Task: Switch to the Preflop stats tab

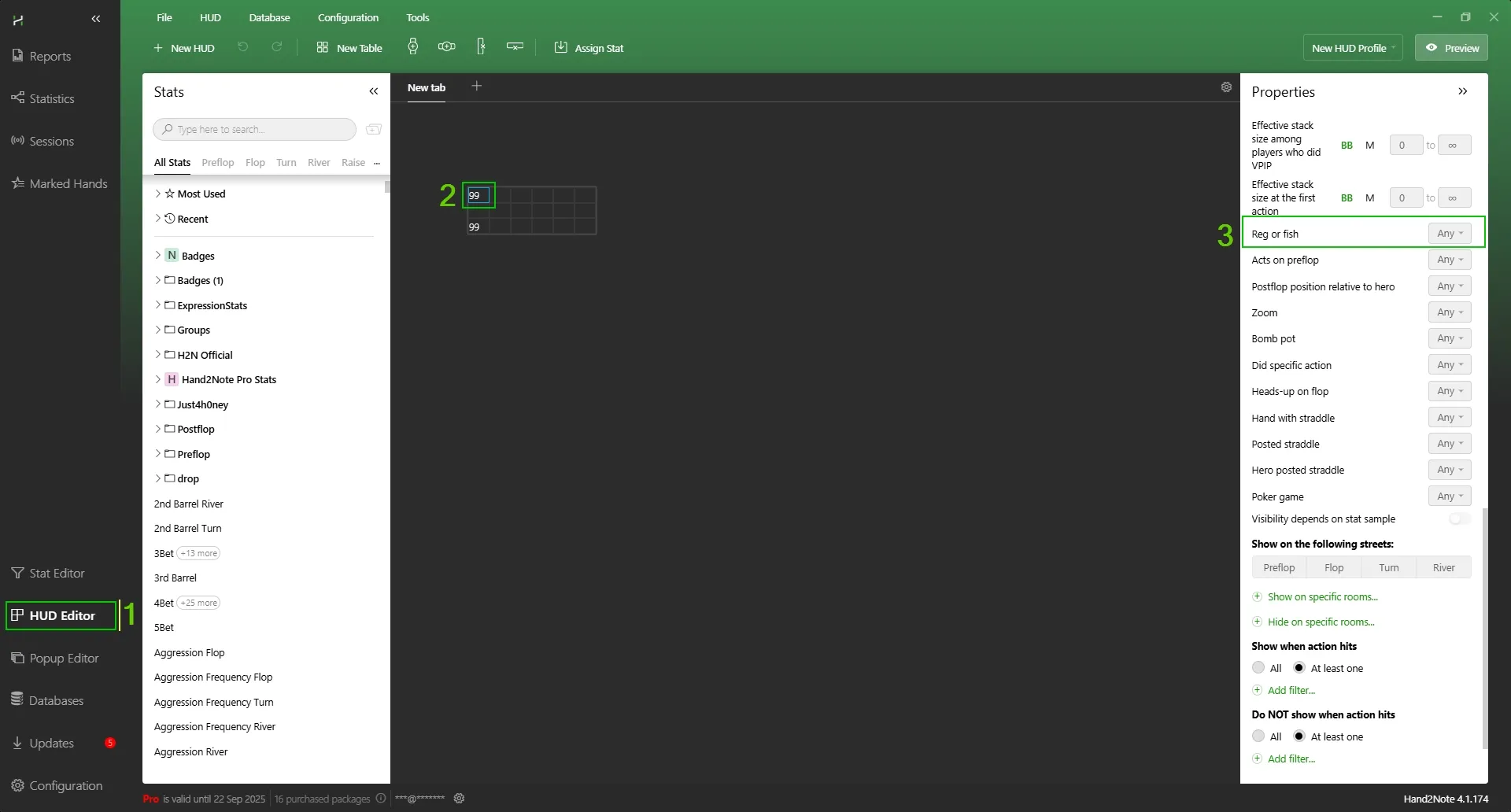Action: coord(217,163)
